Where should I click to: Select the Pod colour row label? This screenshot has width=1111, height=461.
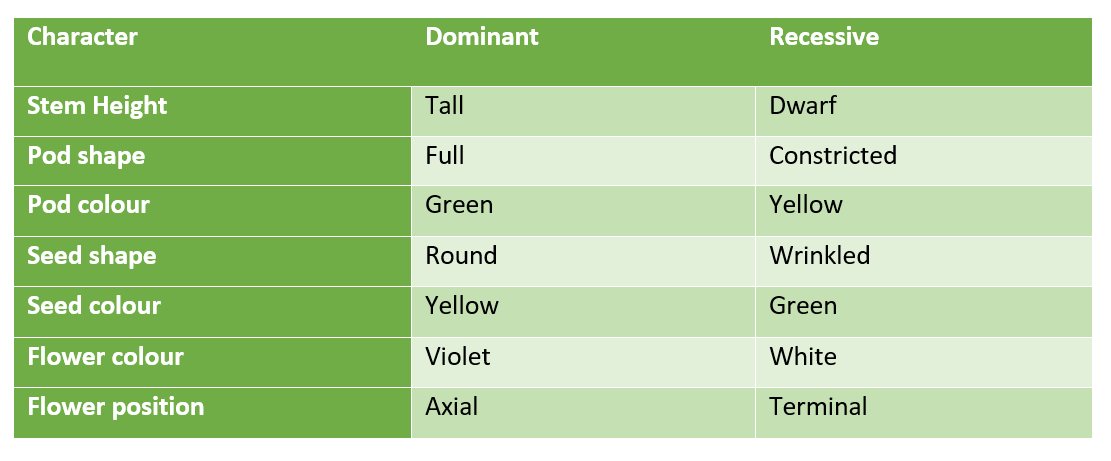tap(89, 205)
